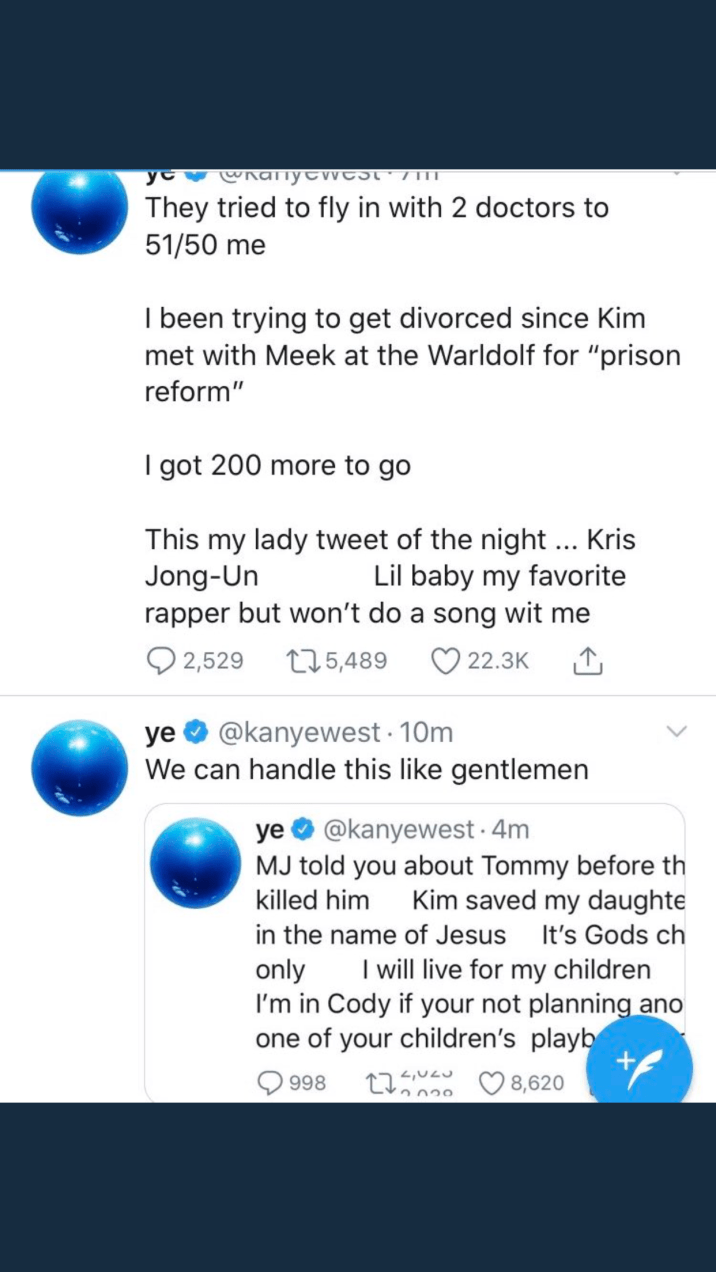
Task: Share the tweet about 51/50 doctors
Action: 589,661
